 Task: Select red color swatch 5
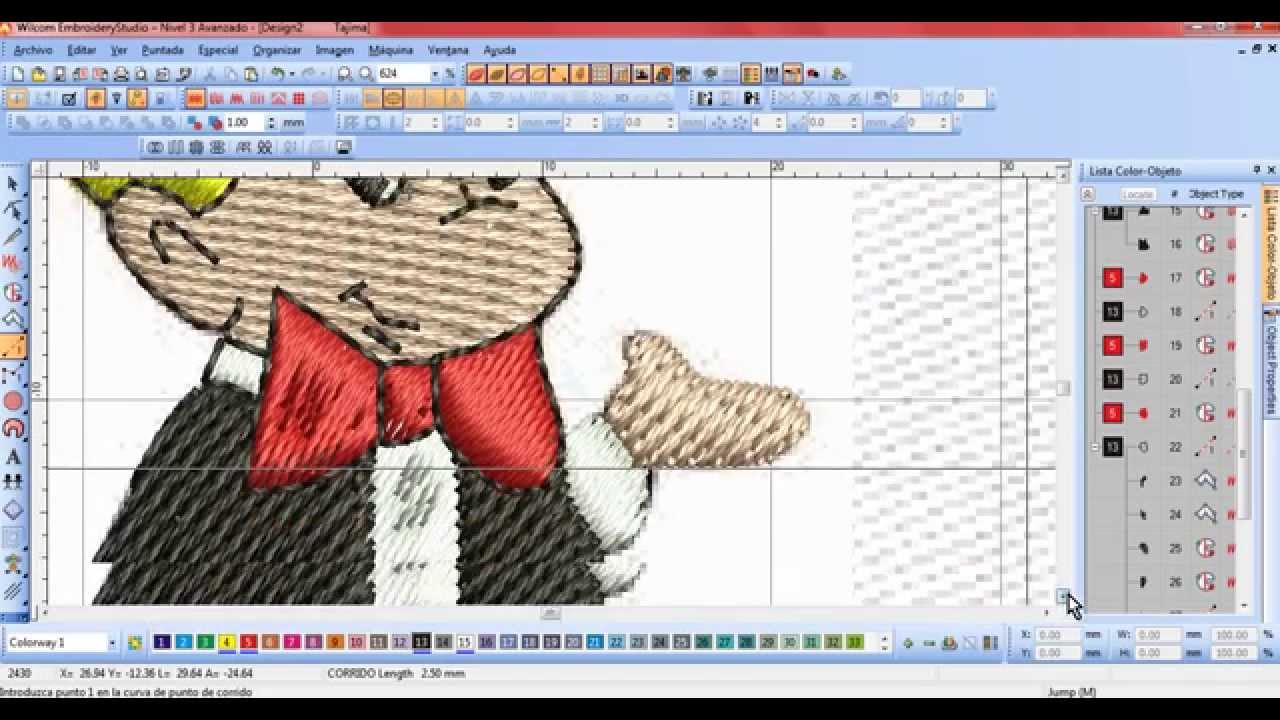click(x=248, y=642)
